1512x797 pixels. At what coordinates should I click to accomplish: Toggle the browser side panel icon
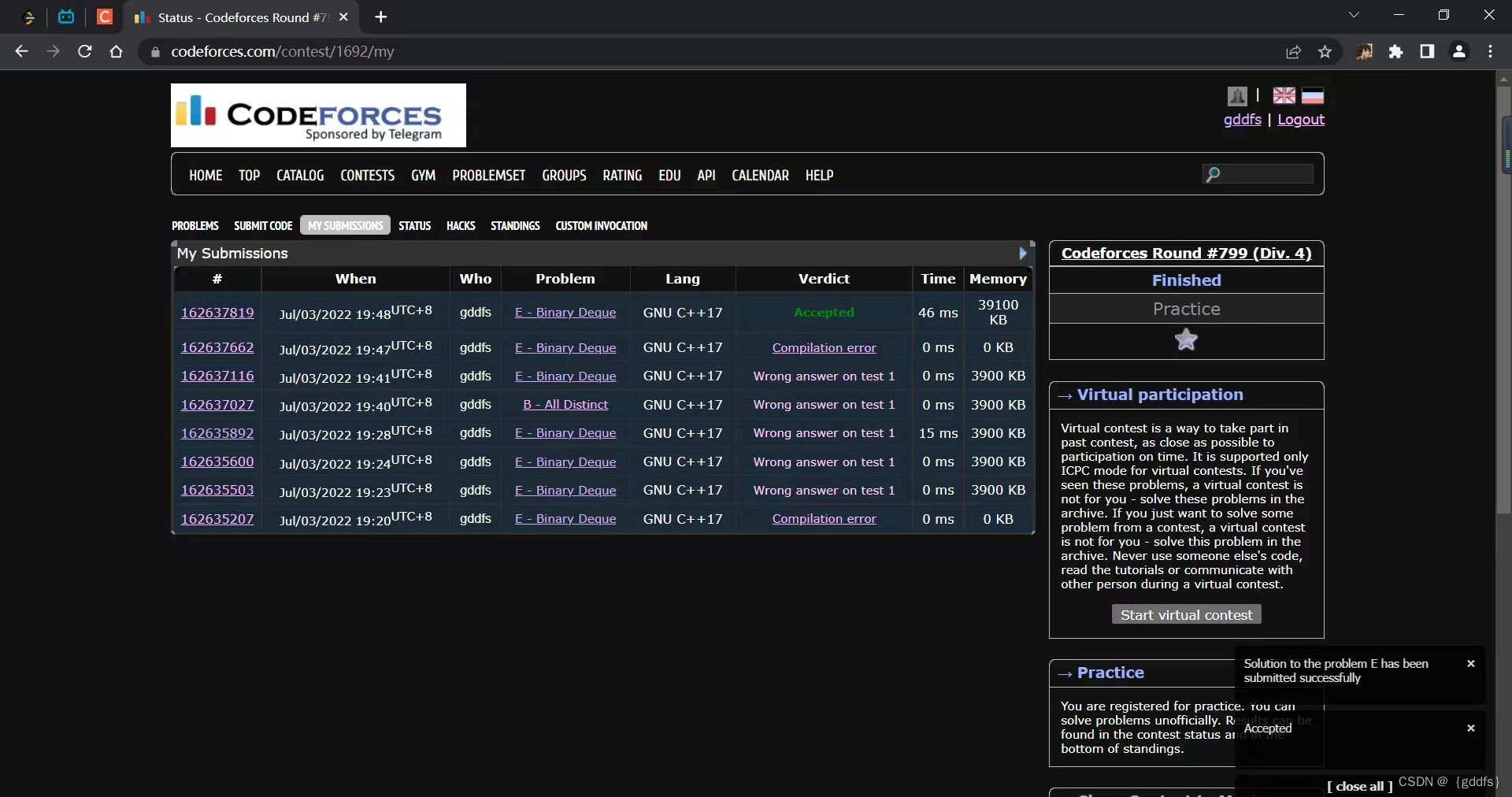pos(1427,51)
